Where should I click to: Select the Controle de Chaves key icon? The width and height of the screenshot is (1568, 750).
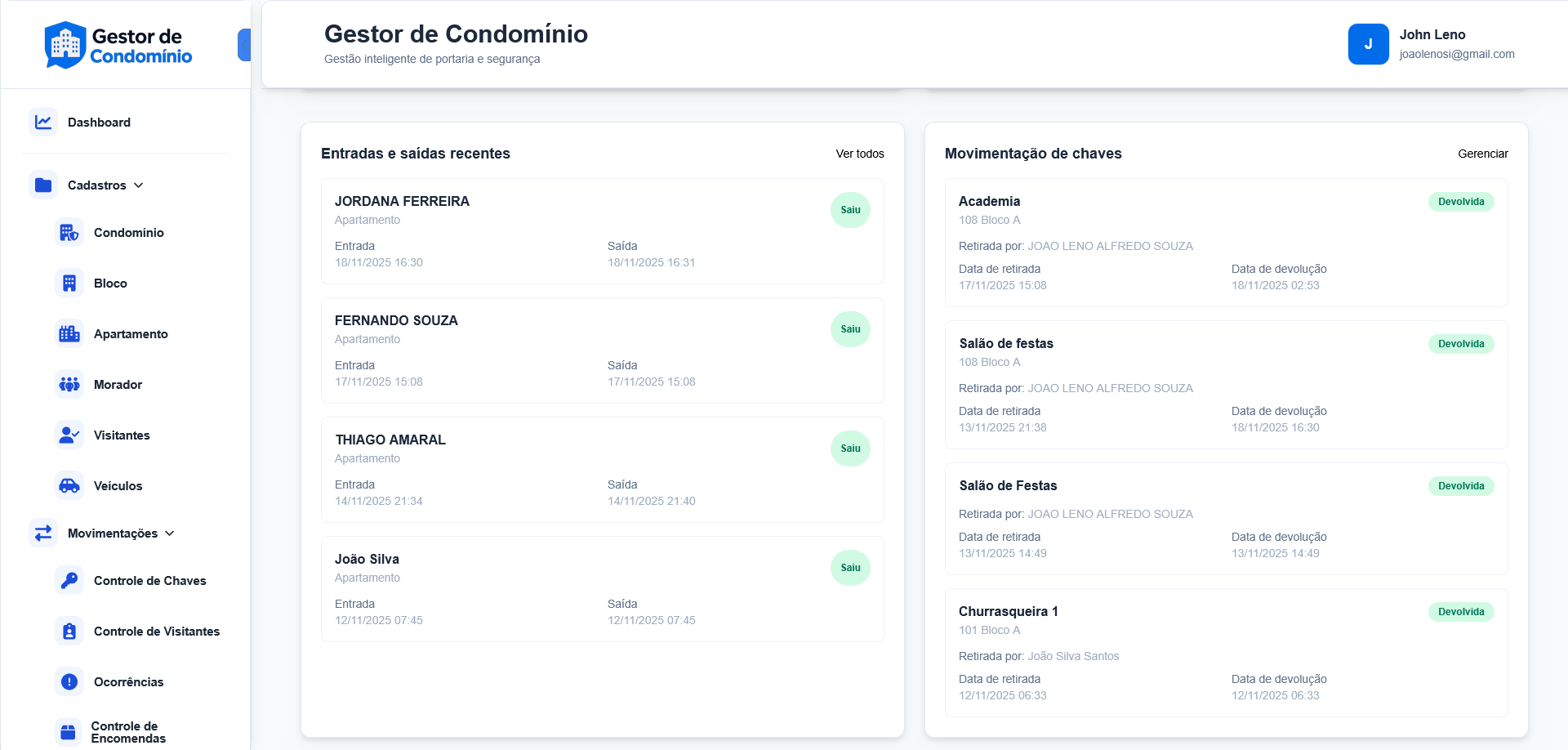coord(69,580)
